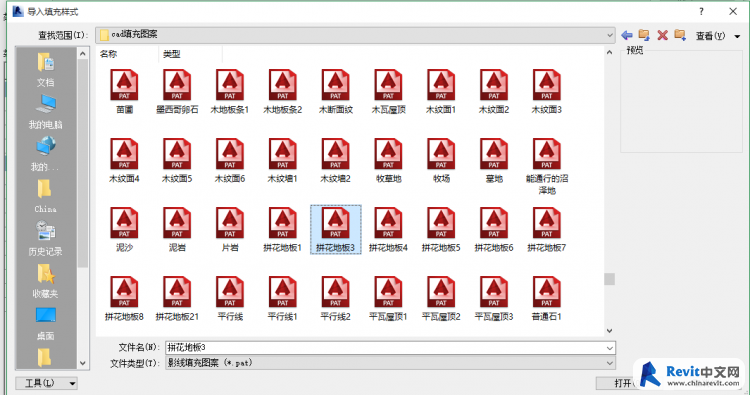Screen dimensions: 750x395
Task: Open 桌面 in the places sidebar
Action: [45, 323]
